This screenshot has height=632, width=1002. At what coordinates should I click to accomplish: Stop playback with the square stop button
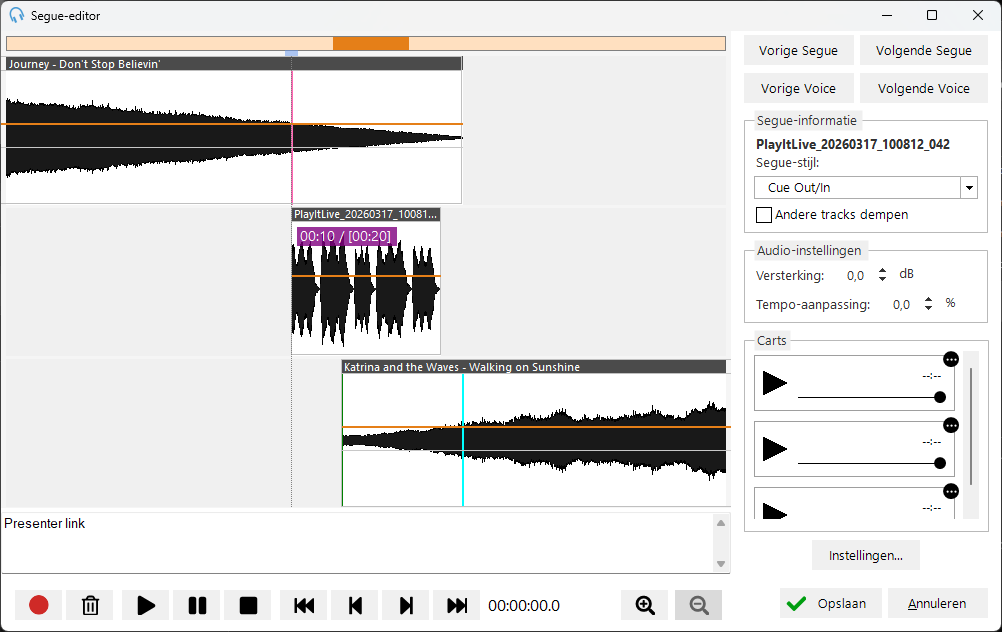pyautogui.click(x=248, y=605)
